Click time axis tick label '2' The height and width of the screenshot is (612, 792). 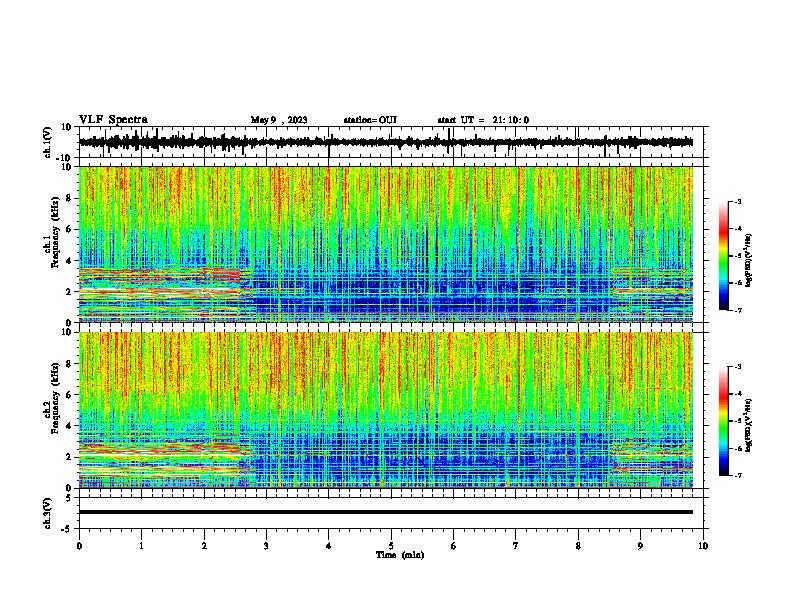204,546
